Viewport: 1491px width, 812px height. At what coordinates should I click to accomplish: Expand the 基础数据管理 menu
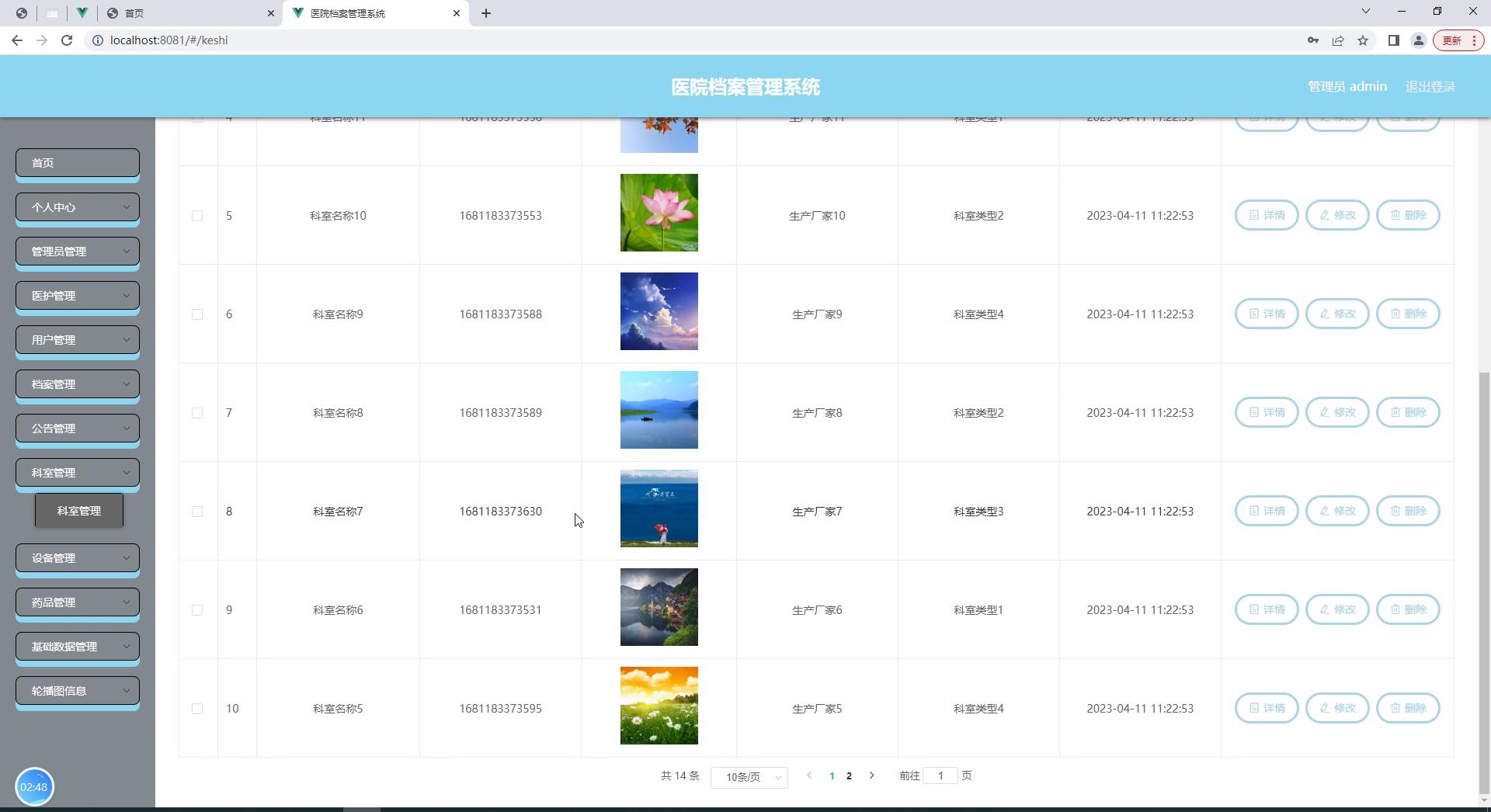point(78,647)
